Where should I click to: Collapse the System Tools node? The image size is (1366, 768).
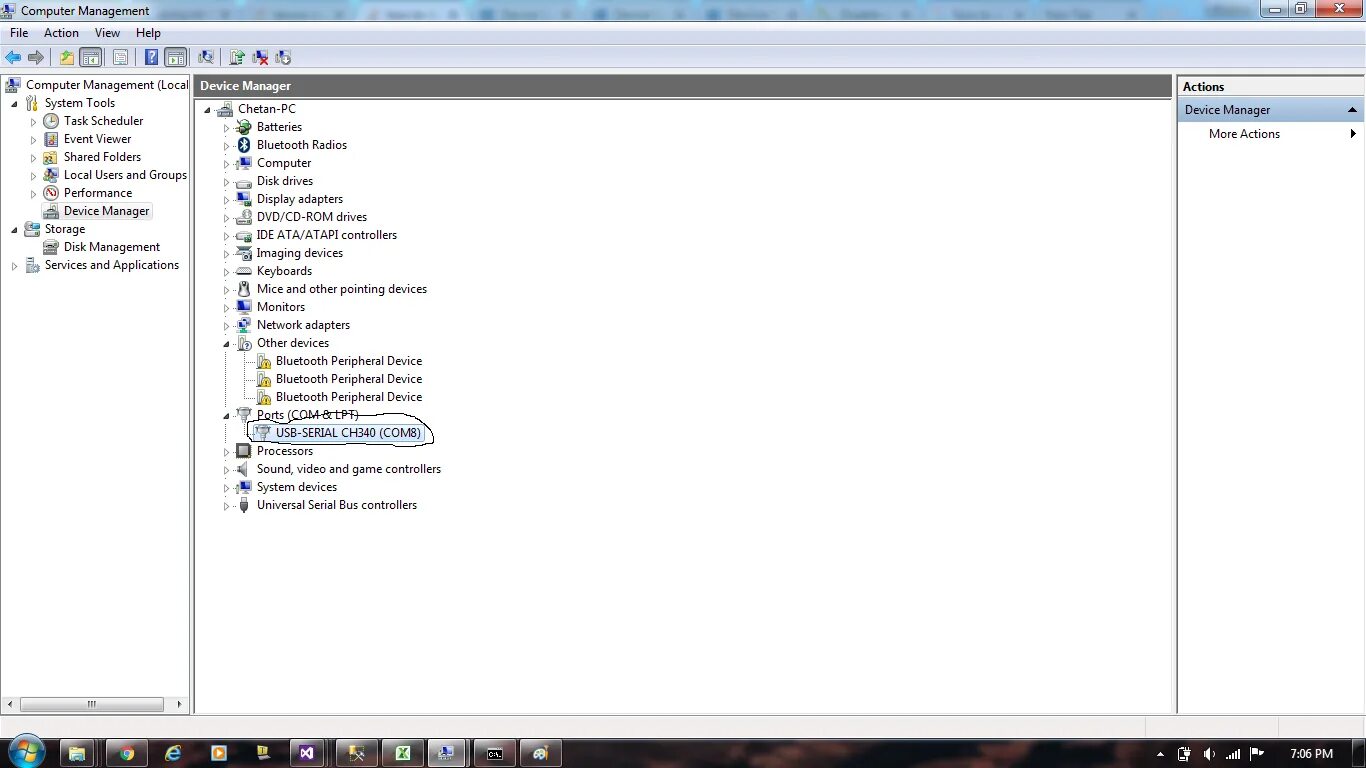tap(14, 103)
